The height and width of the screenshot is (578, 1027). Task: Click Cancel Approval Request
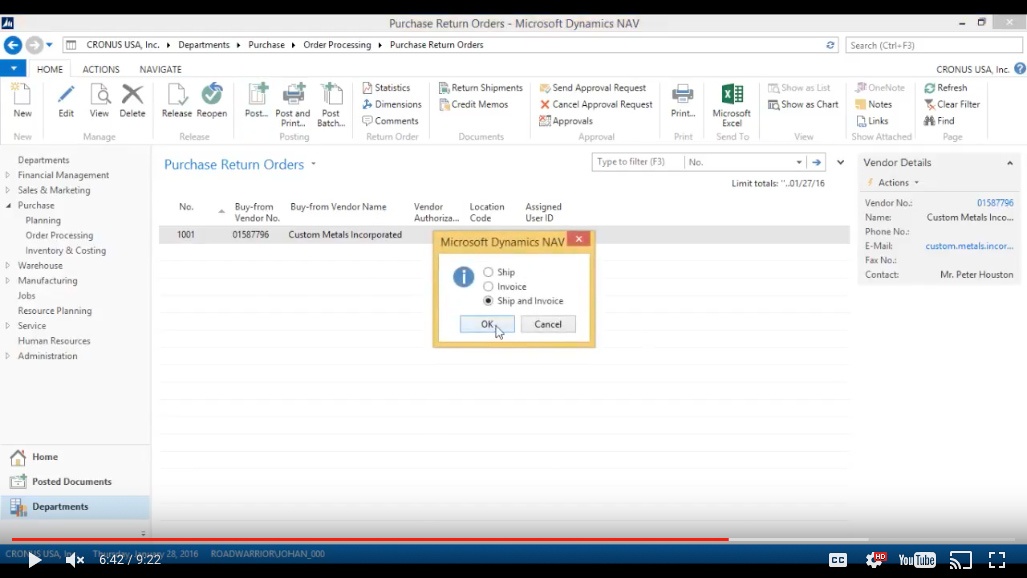pyautogui.click(x=596, y=104)
